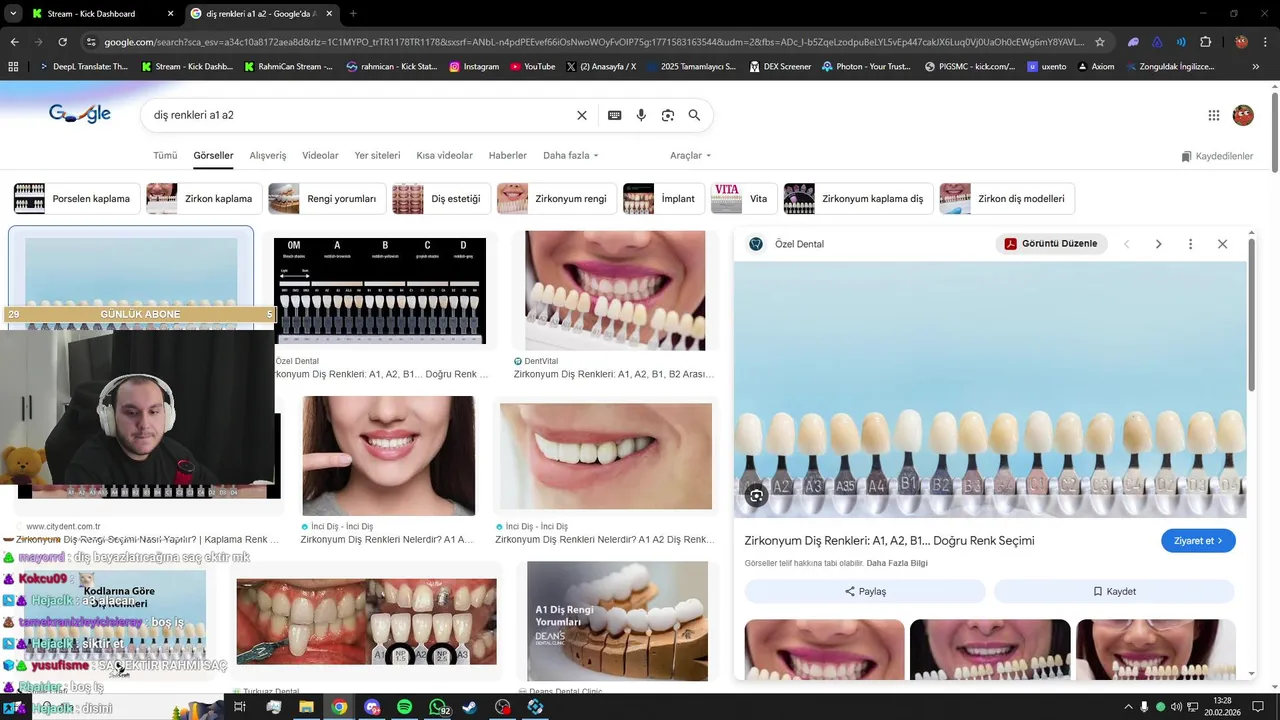Go to Google home via logo
The image size is (1280, 720).
[80, 114]
